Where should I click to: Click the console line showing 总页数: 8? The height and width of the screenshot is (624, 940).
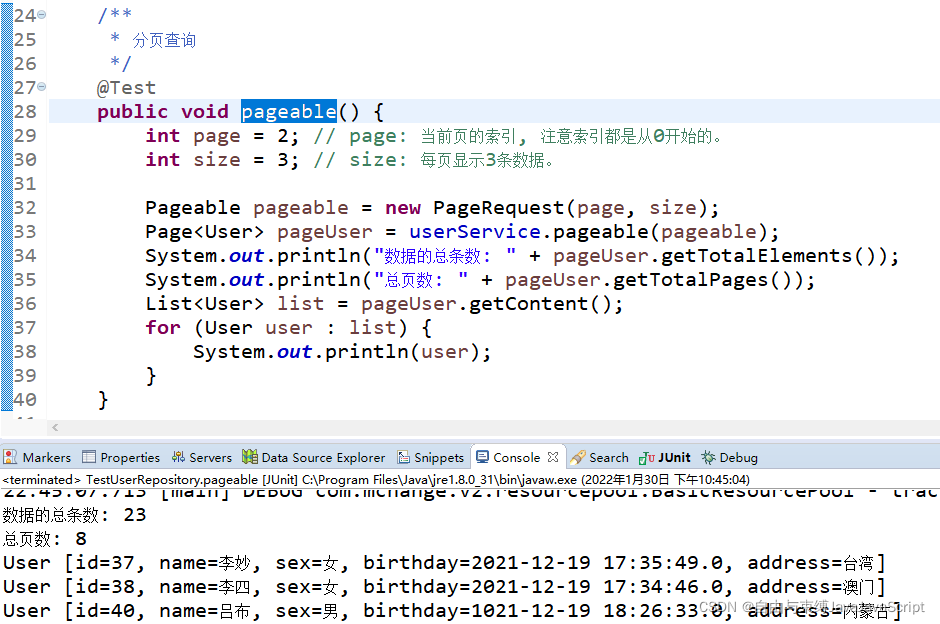pyautogui.click(x=43, y=538)
